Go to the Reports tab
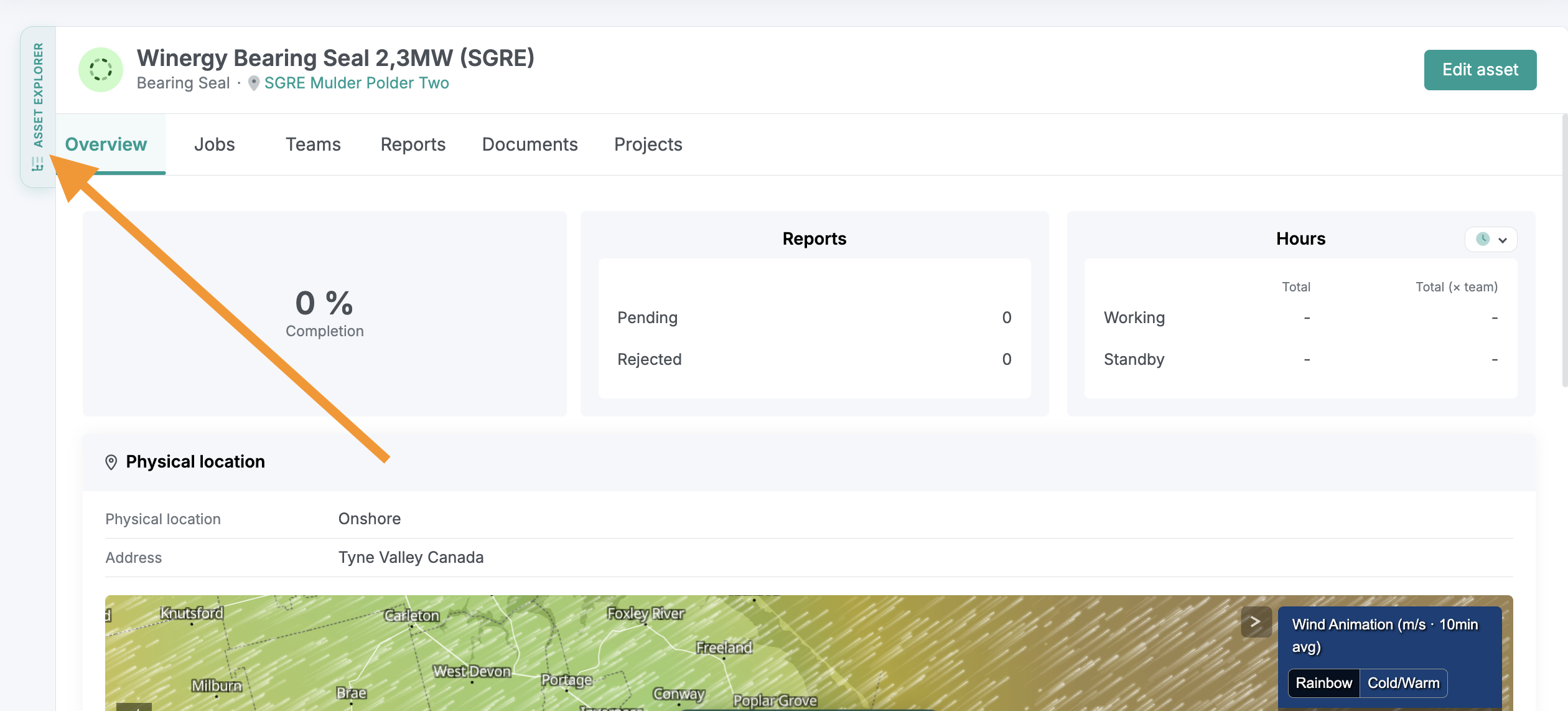Image resolution: width=1568 pixels, height=711 pixels. (413, 144)
